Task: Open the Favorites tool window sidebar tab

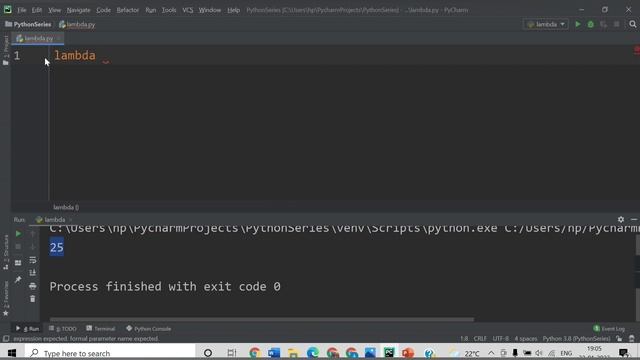Action: click(x=5, y=298)
